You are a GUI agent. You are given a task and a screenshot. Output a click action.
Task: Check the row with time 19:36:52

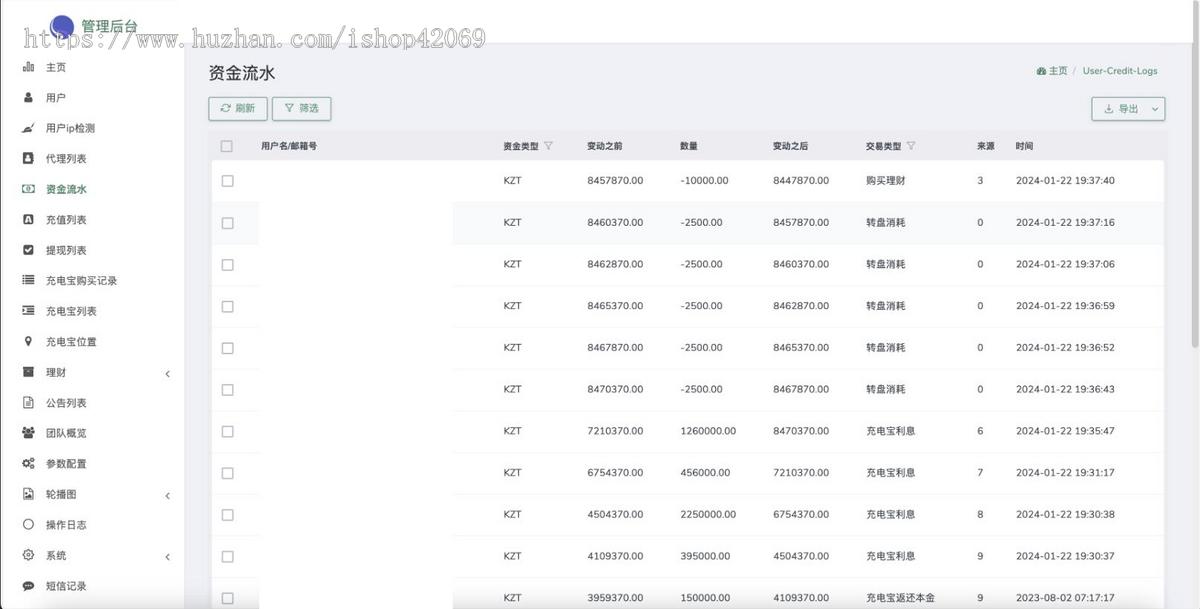(227, 348)
